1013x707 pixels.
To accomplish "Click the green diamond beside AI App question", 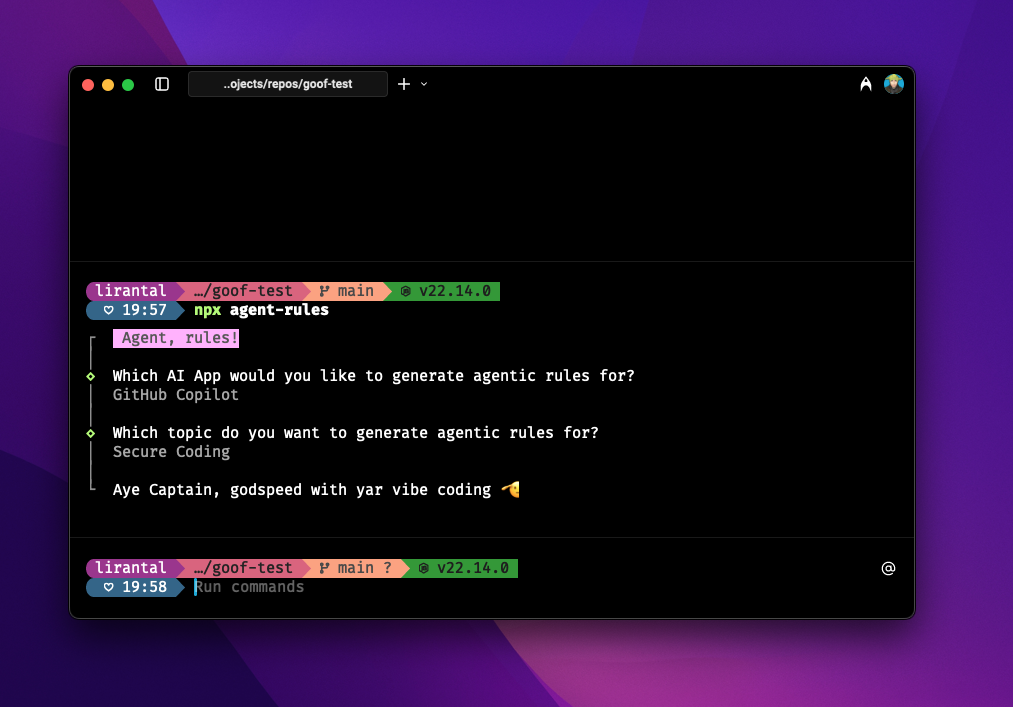I will tap(91, 376).
